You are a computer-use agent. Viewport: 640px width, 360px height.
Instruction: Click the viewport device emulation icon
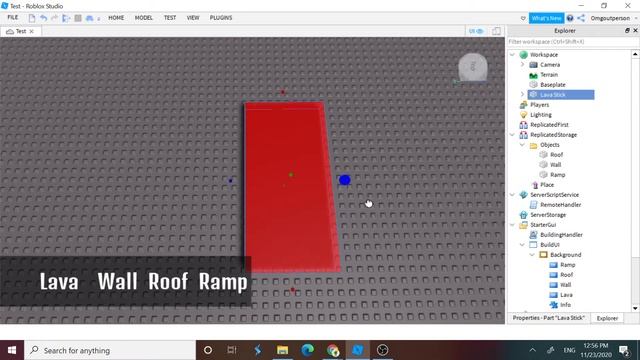[x=496, y=31]
